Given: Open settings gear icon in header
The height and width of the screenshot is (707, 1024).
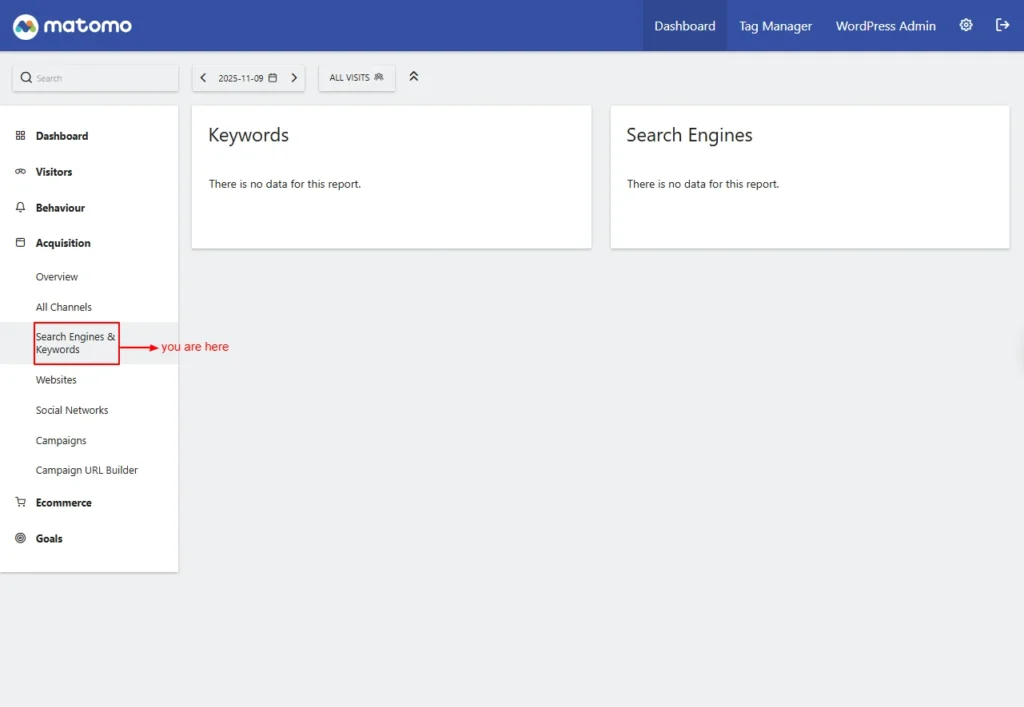Looking at the screenshot, I should 966,25.
